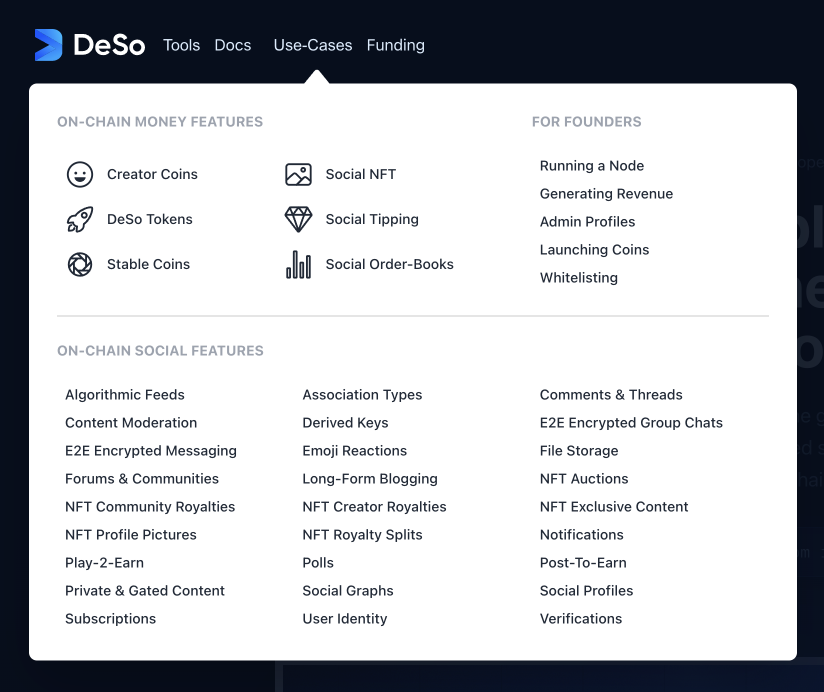Click the DeSo logo icon
The width and height of the screenshot is (824, 692).
[x=48, y=45]
